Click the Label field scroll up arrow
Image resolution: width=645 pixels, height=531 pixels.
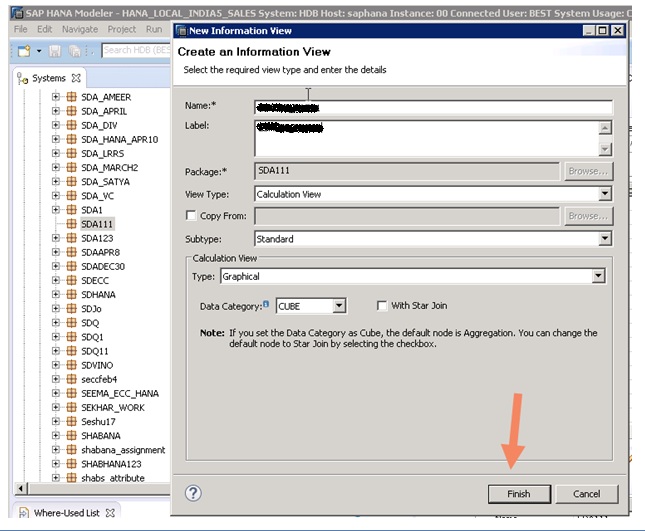point(605,128)
